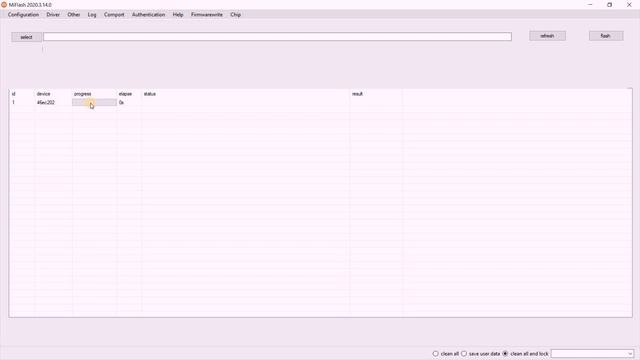Screen dimensions: 640x360
Task: Select the device 46ec202 cell
Action: tap(46, 102)
